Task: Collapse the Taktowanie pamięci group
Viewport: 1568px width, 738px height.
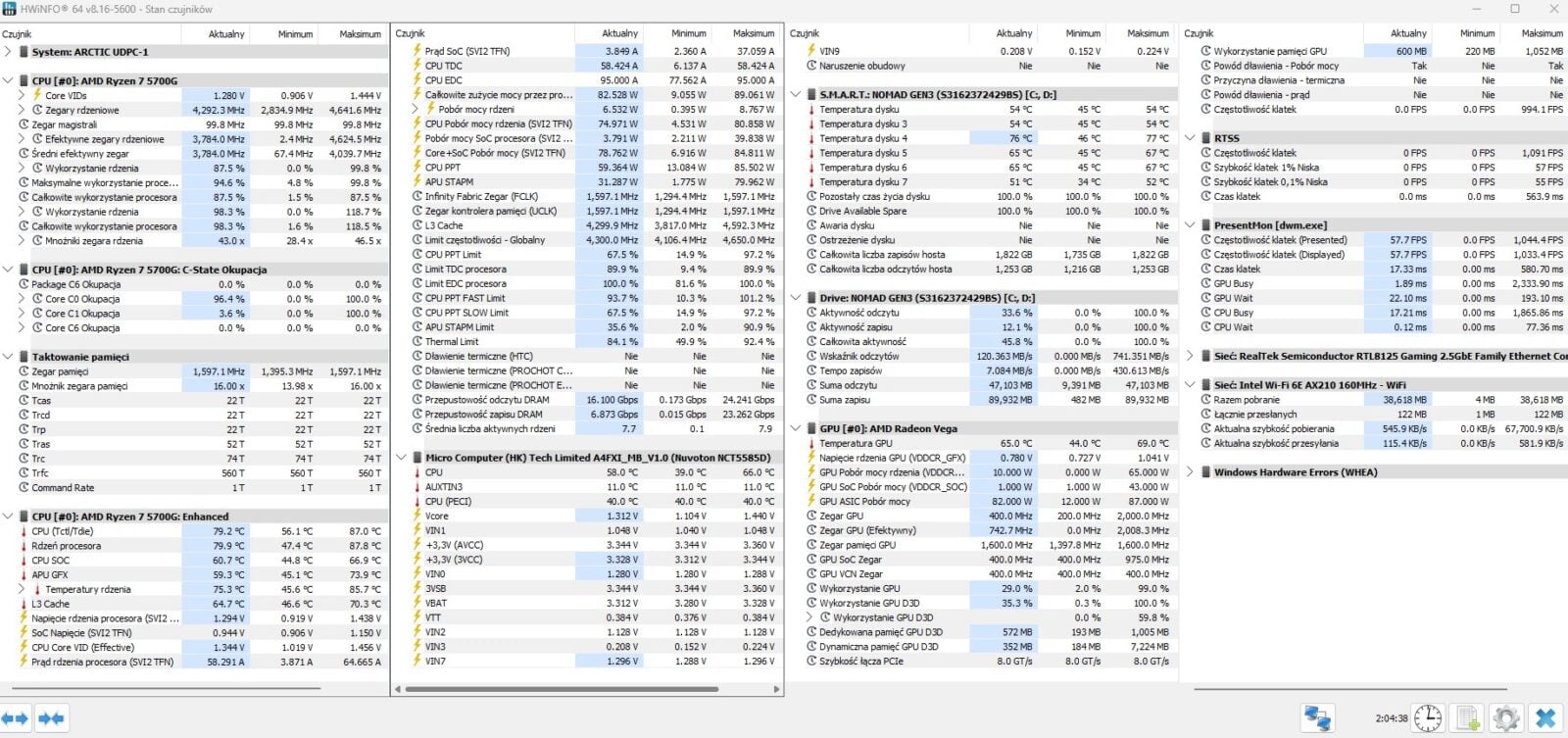Action: 9,358
